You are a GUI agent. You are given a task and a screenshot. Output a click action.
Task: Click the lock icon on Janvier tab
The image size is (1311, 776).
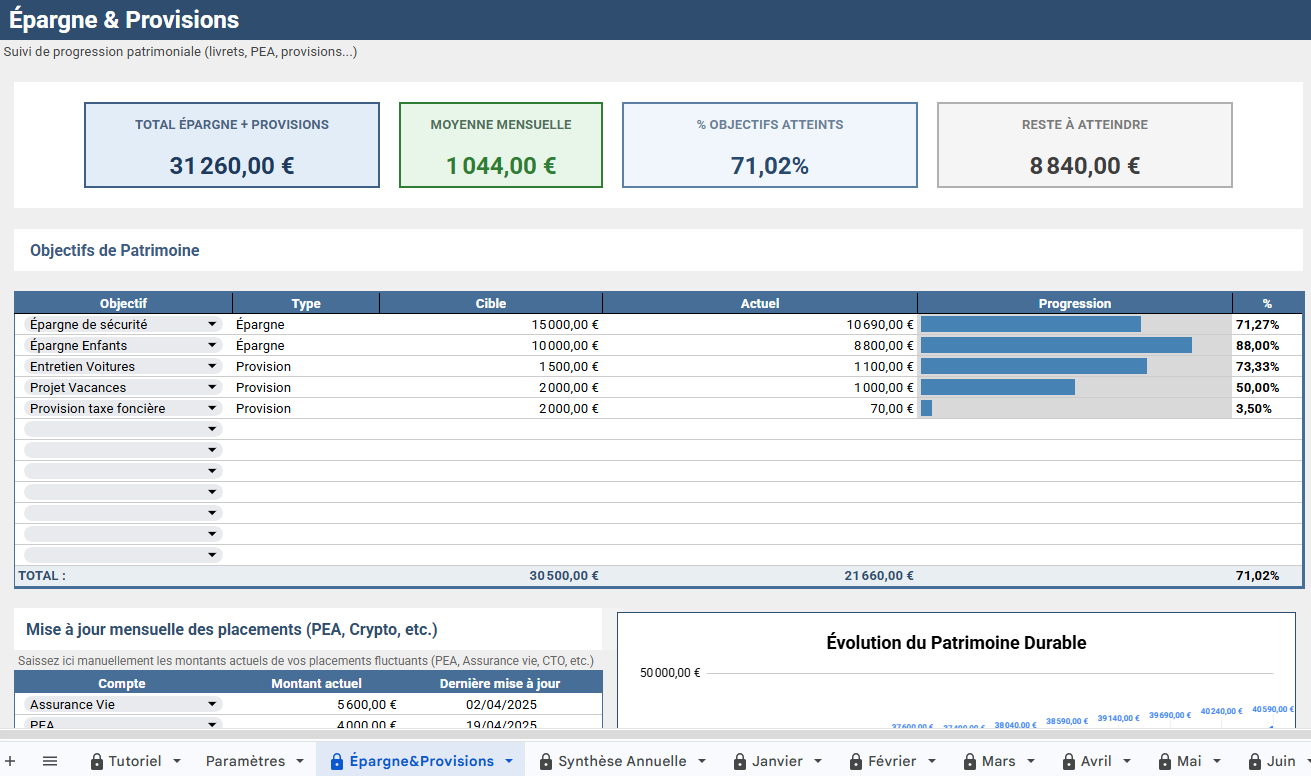740,762
